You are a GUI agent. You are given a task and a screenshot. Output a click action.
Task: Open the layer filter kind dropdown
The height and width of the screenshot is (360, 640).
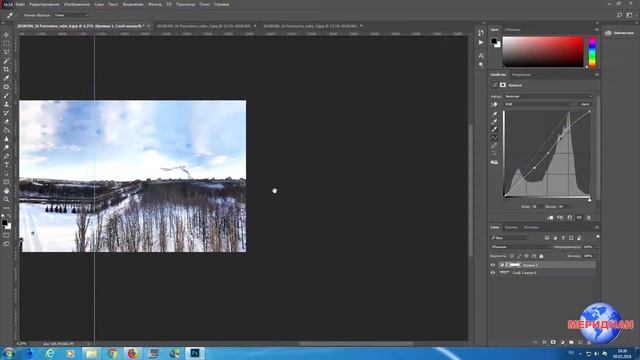tap(510, 238)
